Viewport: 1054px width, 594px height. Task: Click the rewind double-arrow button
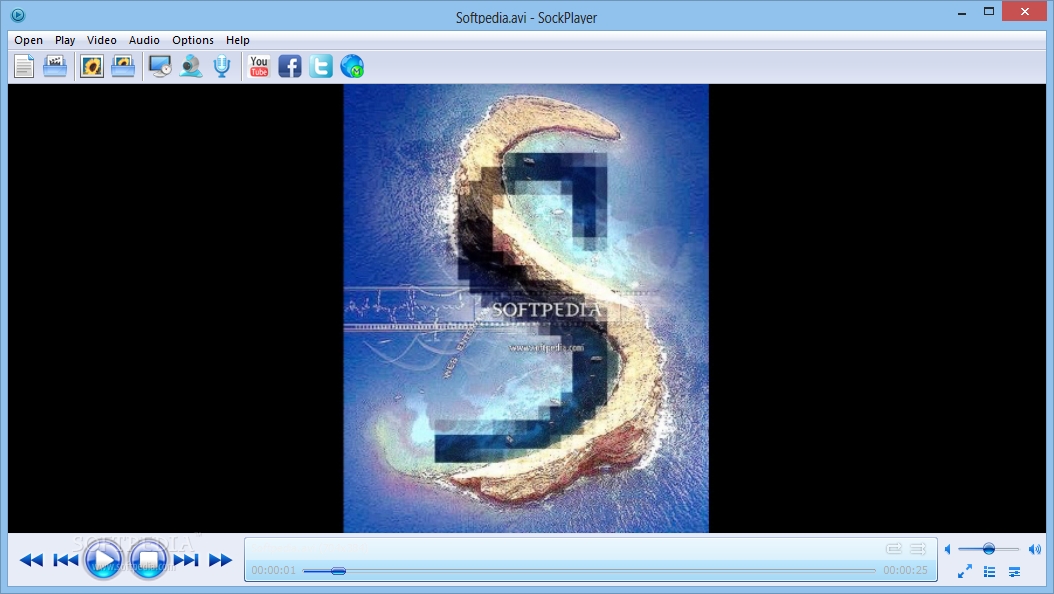[31, 560]
